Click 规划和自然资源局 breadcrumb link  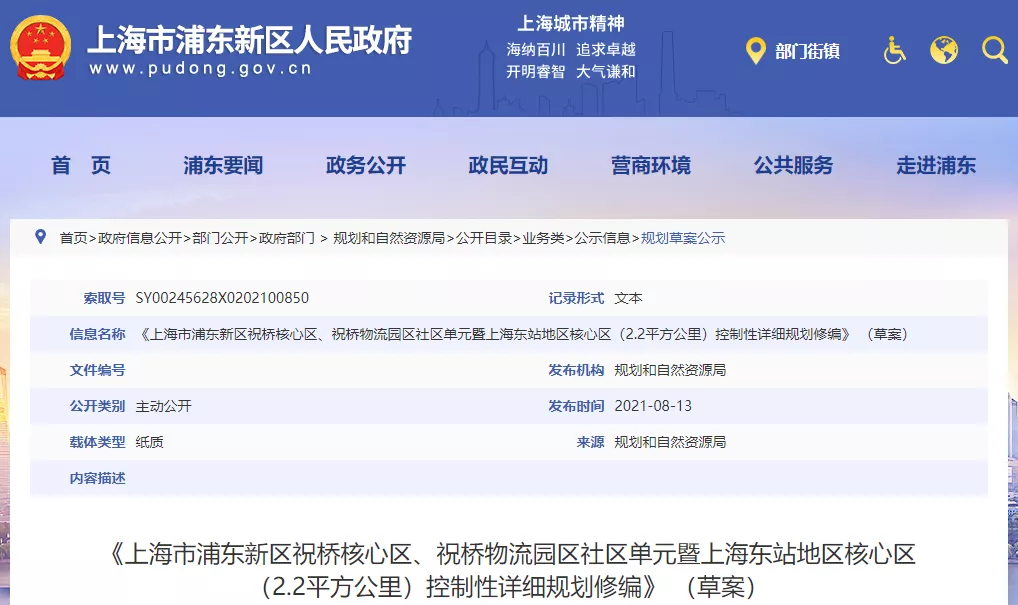click(389, 238)
